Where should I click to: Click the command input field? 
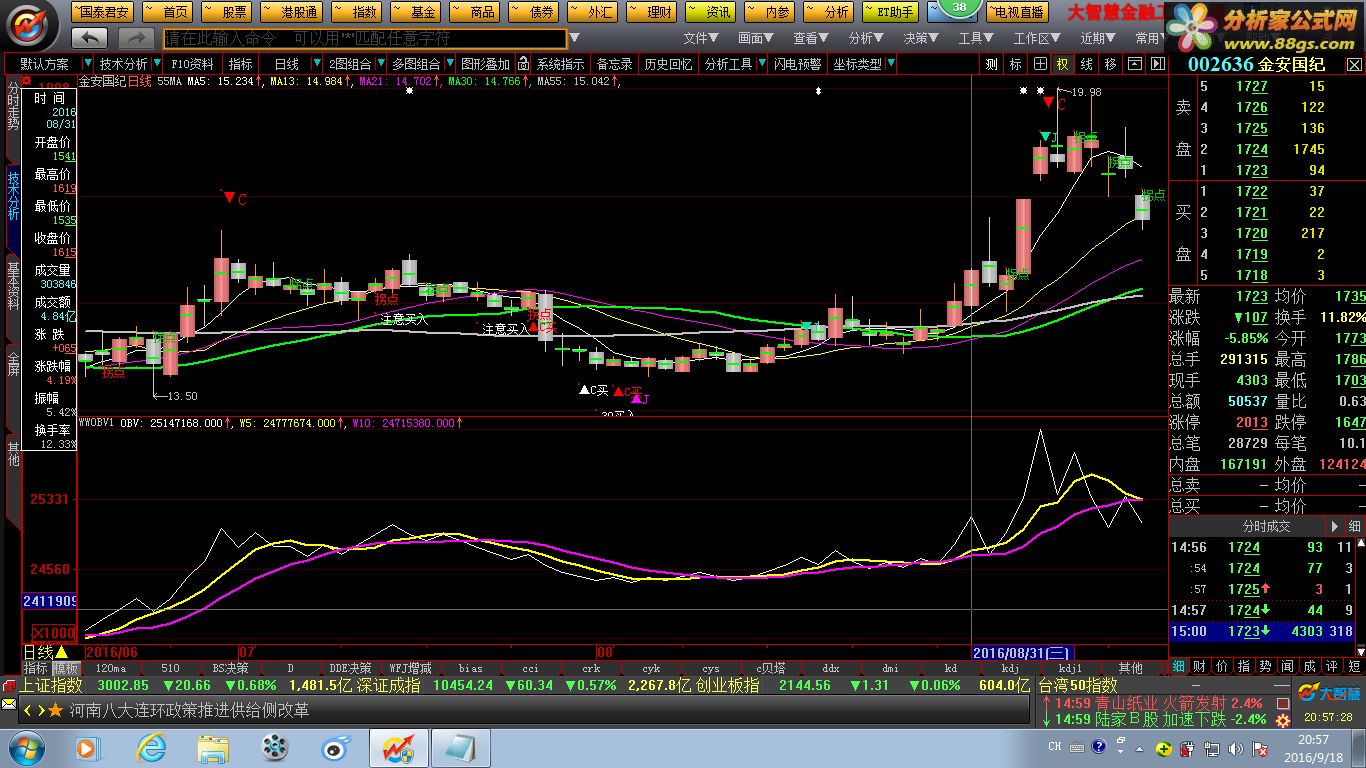point(365,39)
